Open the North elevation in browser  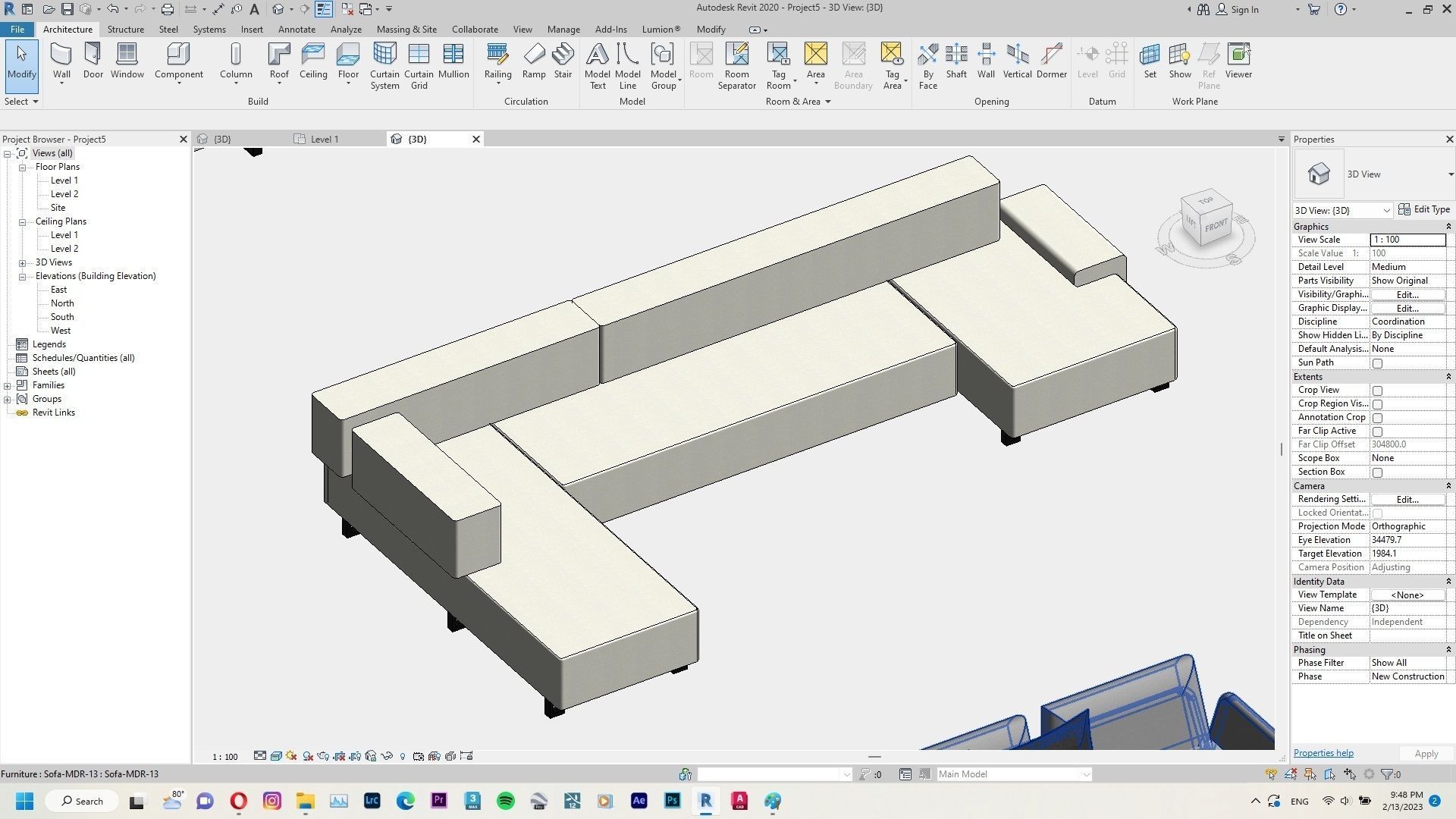[62, 303]
